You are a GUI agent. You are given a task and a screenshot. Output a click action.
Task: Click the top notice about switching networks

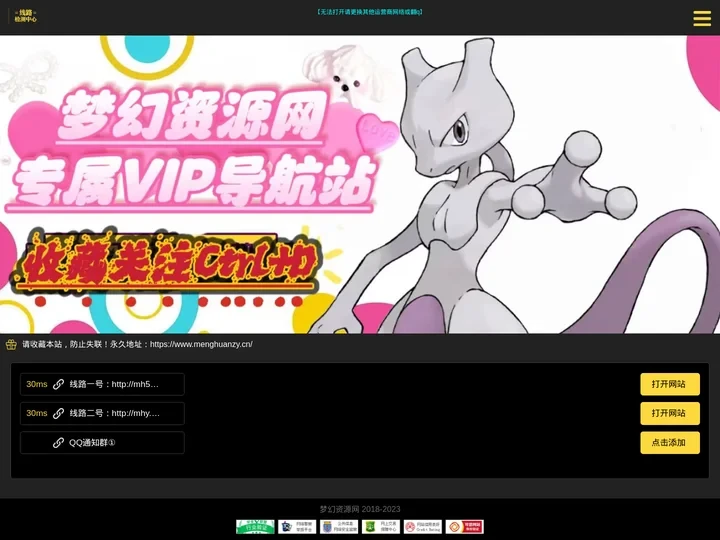pyautogui.click(x=370, y=12)
